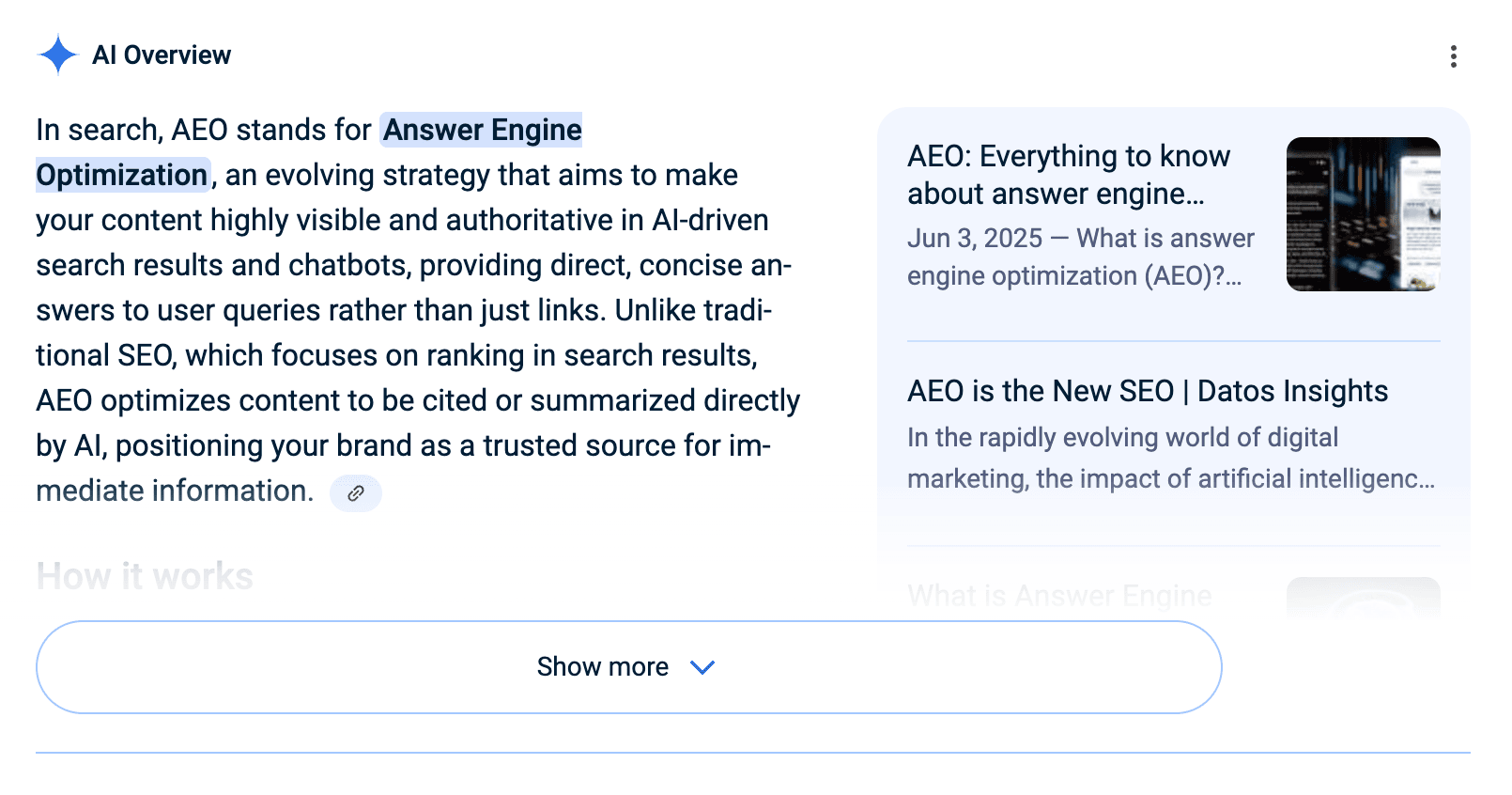Click the chain link source icon
Screen dimensions: 1512x795
click(356, 493)
